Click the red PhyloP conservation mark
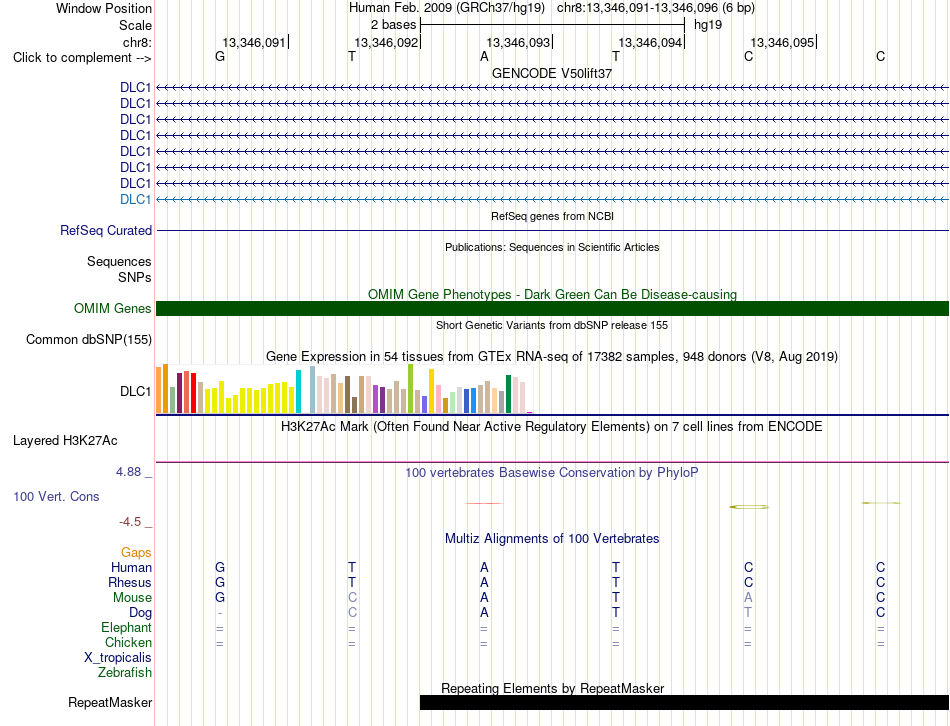This screenshot has height=726, width=950. (483, 503)
